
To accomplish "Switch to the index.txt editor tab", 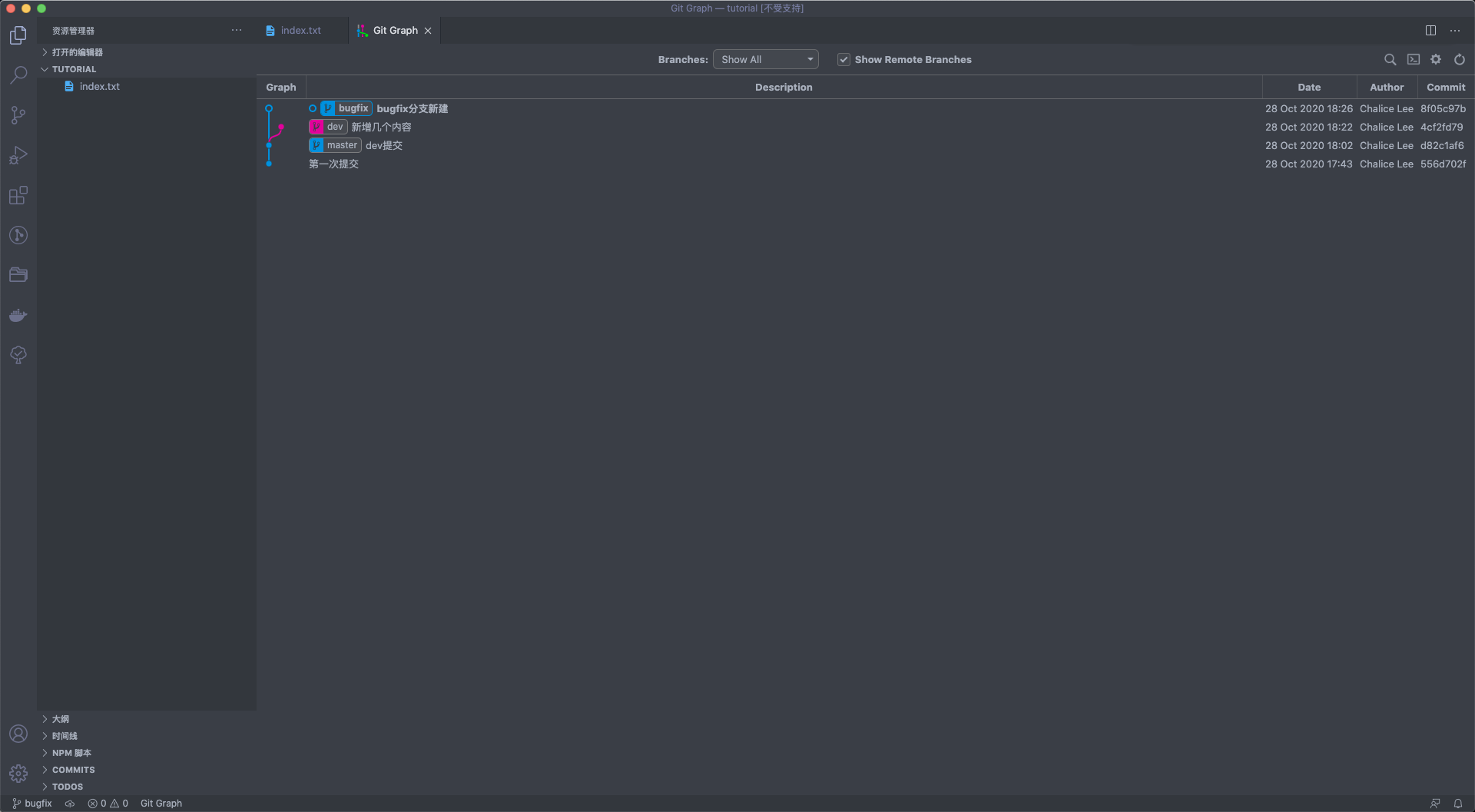I will coord(300,31).
